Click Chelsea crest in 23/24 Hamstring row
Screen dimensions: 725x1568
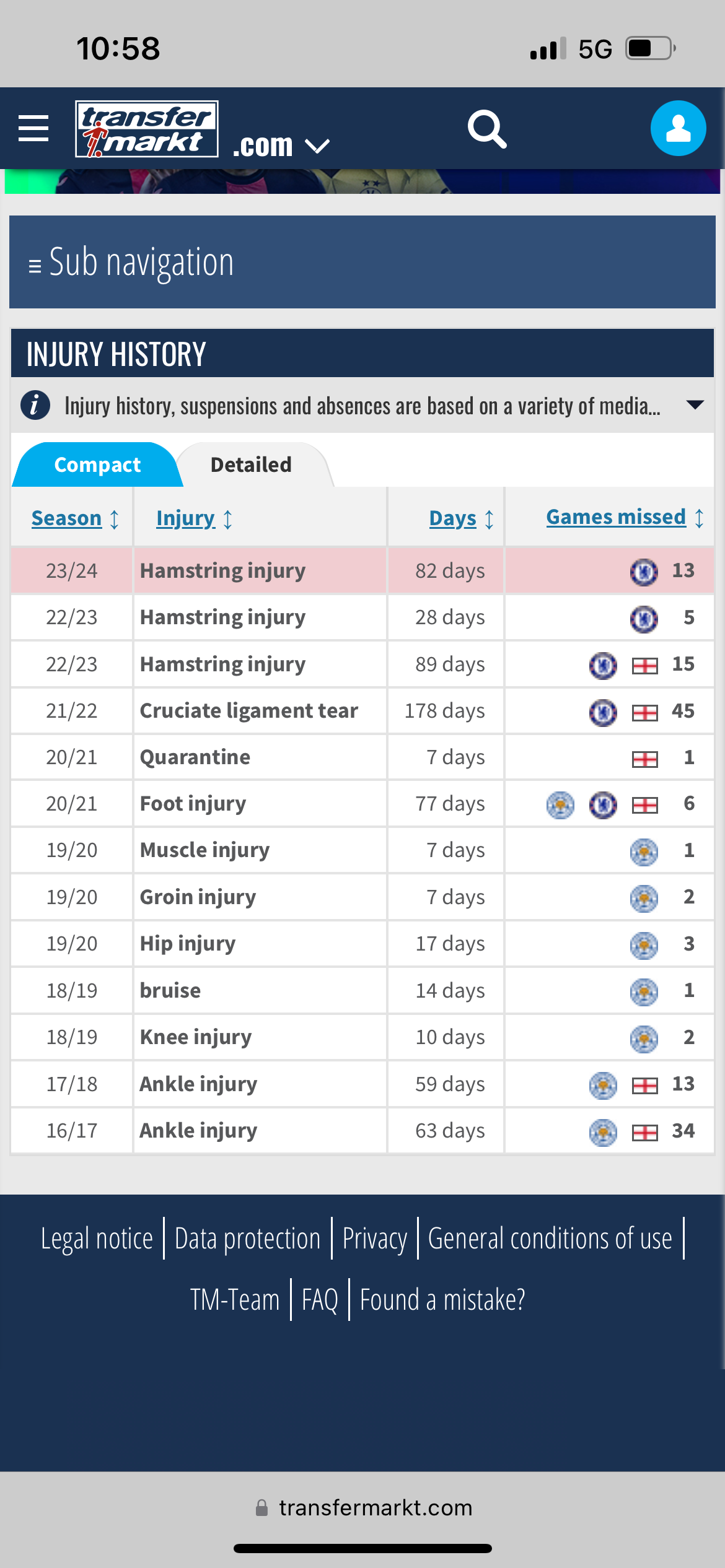[644, 571]
